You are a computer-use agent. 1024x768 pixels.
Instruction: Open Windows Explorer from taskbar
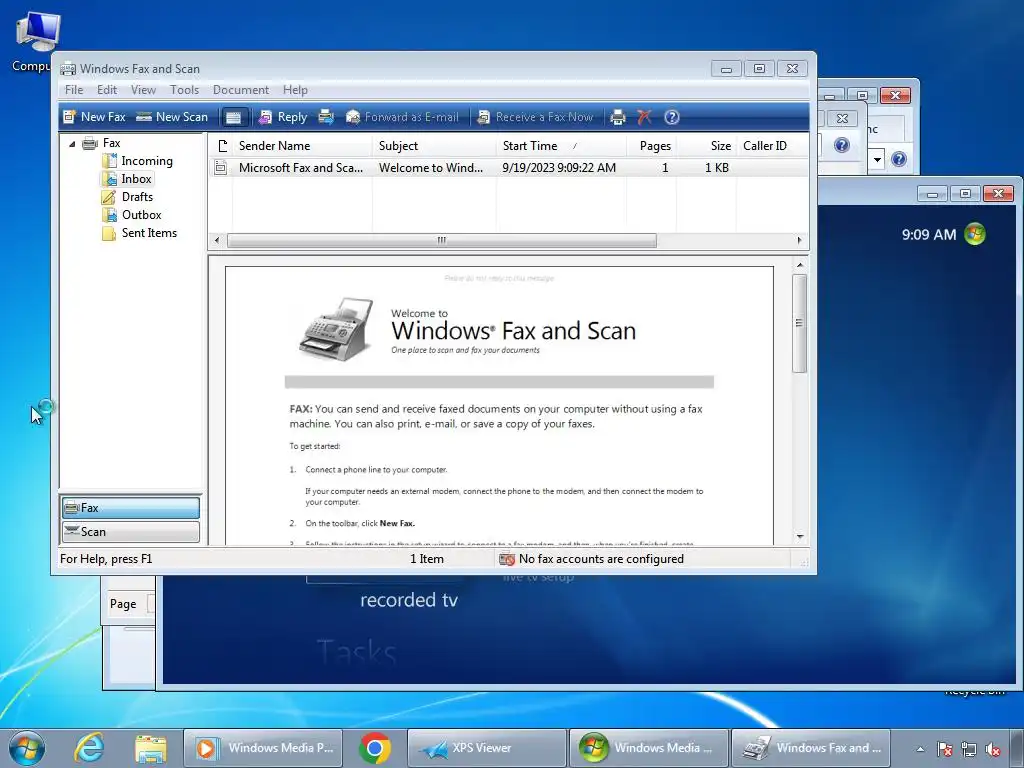pyautogui.click(x=151, y=748)
